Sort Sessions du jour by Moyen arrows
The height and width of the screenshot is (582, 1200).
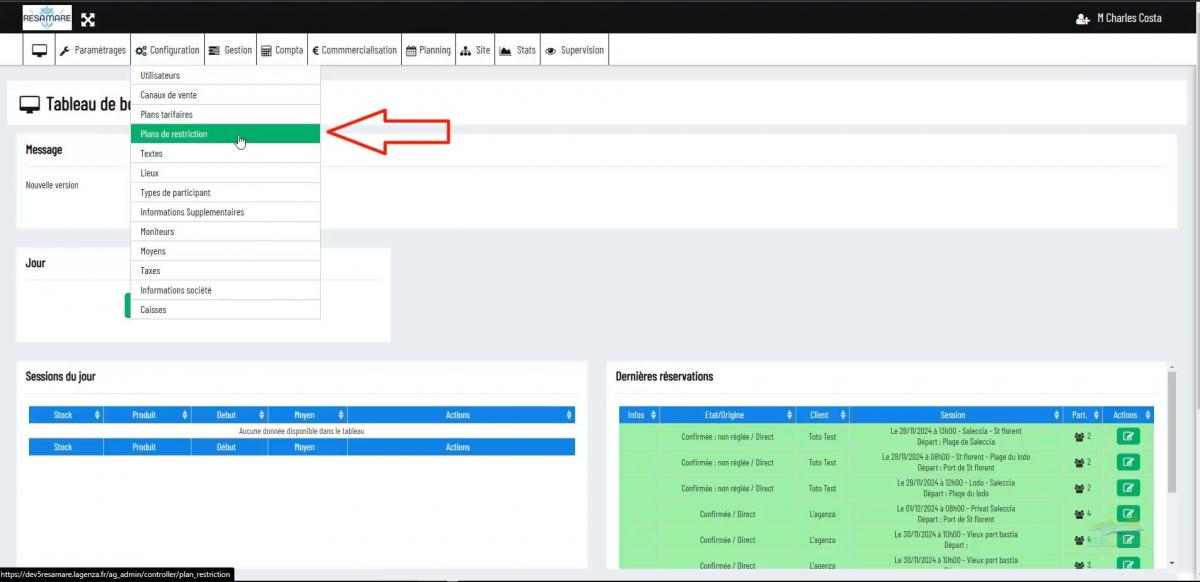coord(341,415)
